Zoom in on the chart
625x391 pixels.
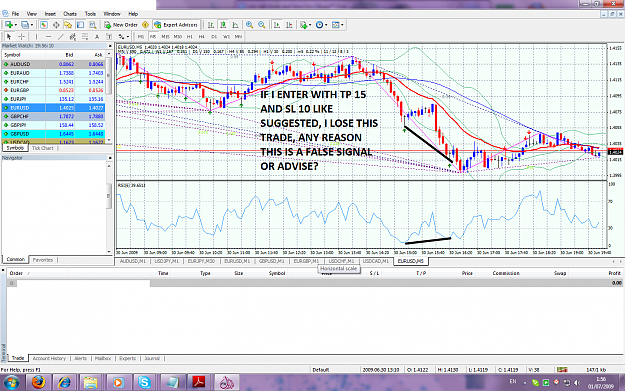(250, 25)
